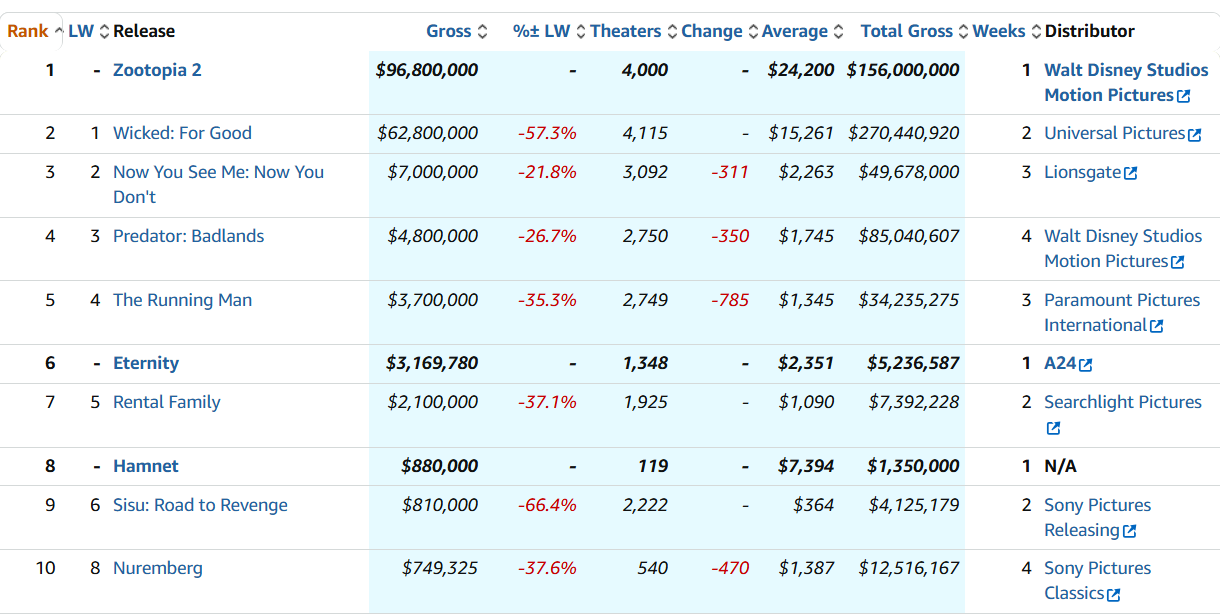Click external link icon next to Universal Pictures
This screenshot has width=1228, height=614.
[x=1194, y=134]
